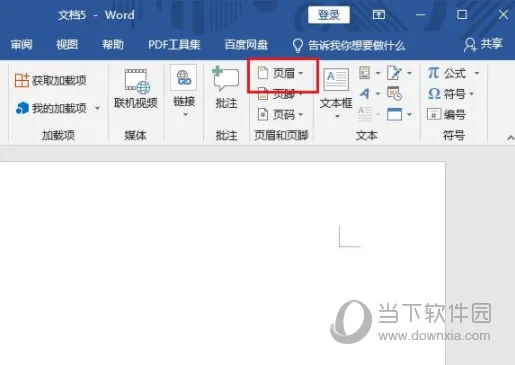Click inside the blank document page

point(222,263)
